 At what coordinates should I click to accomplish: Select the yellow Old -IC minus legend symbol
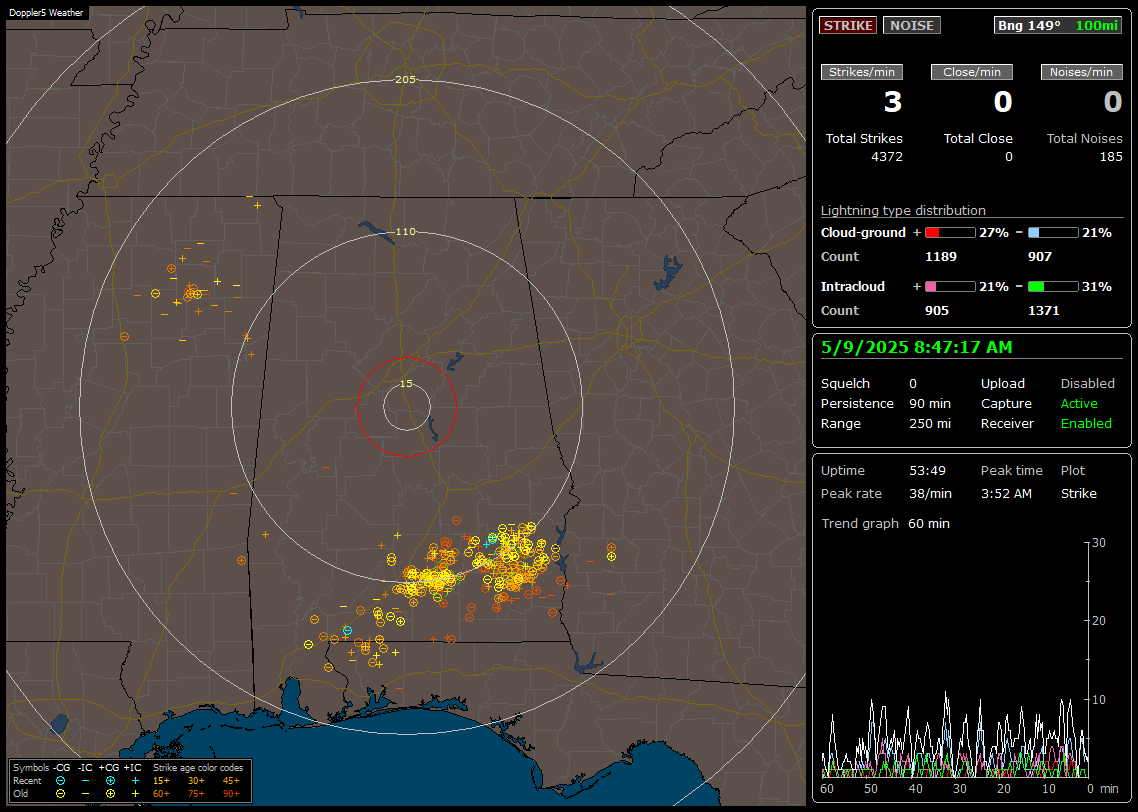click(86, 794)
